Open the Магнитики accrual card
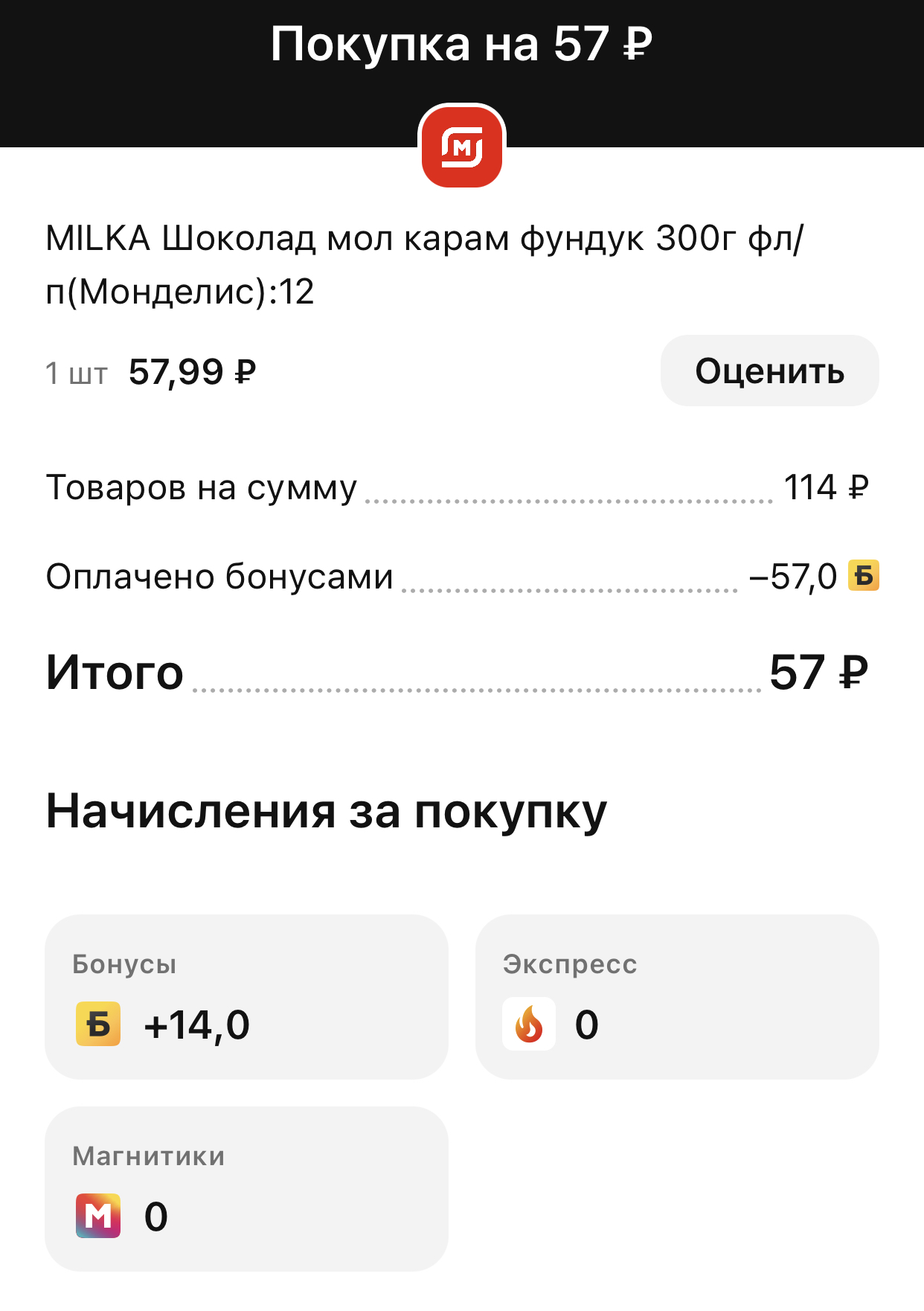Viewport: 924px width, 1311px height. pyautogui.click(x=246, y=1189)
